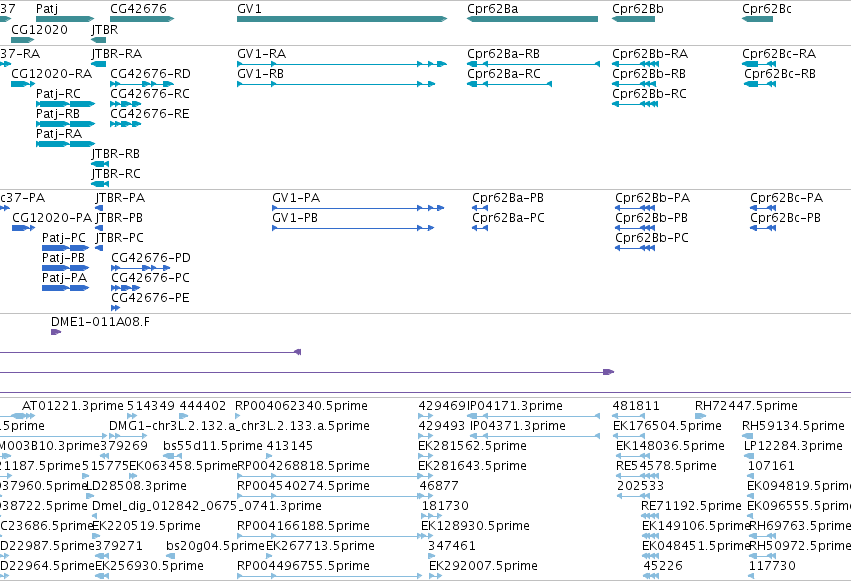Click the CG42676 gene bar
This screenshot has height=581, width=851.
[x=142, y=19]
